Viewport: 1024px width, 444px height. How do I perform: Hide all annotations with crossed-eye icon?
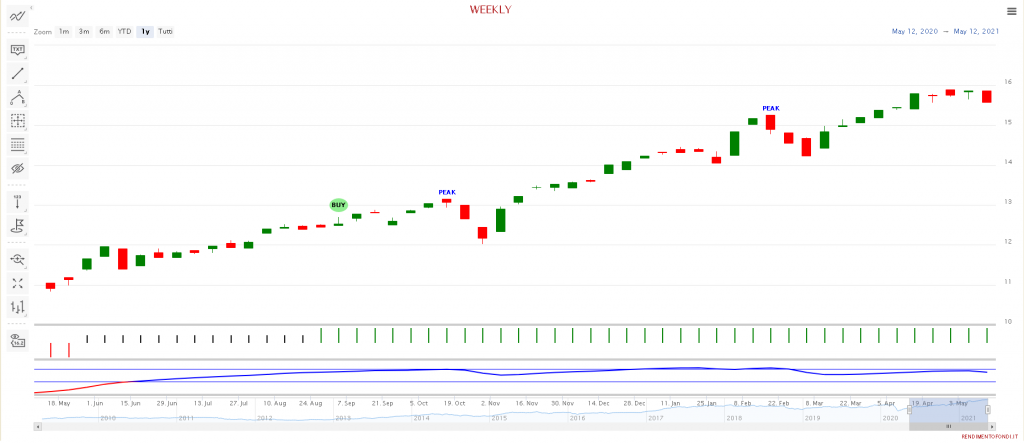17,169
